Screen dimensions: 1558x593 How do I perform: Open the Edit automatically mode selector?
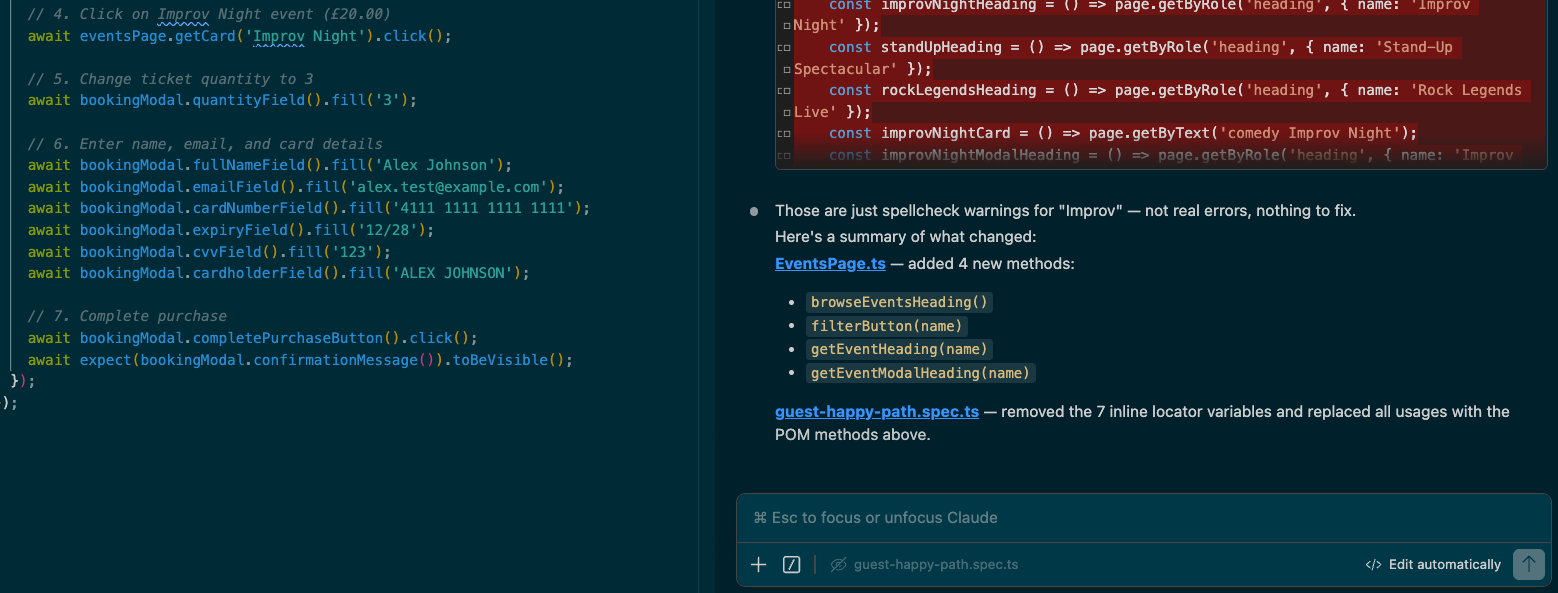(1444, 564)
